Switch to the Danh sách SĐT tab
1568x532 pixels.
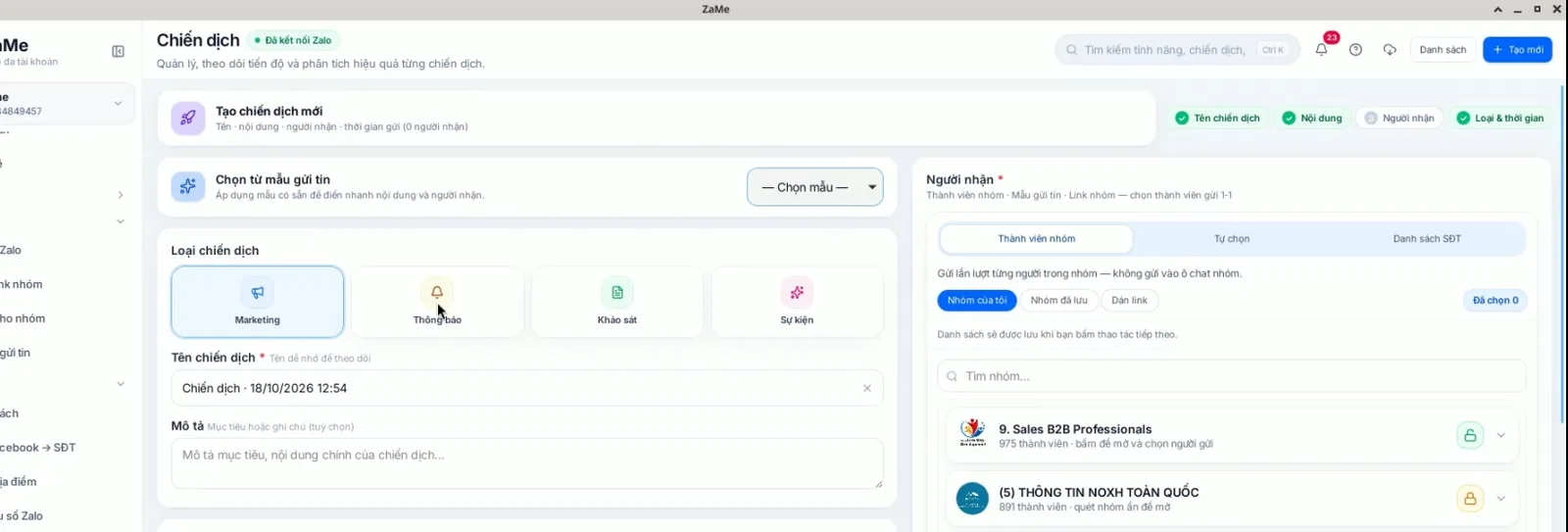(x=1427, y=239)
